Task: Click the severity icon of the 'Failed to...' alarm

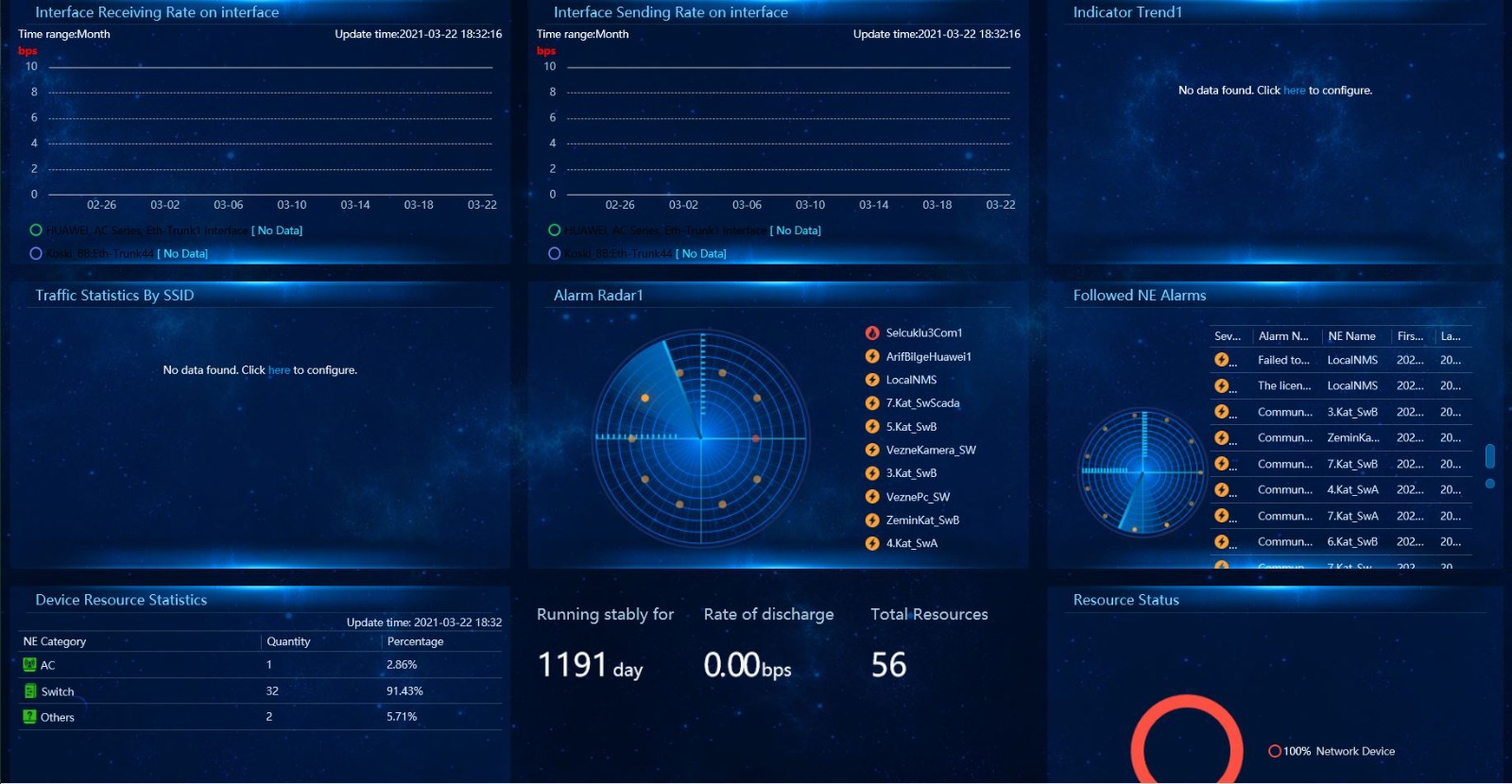Action: click(1222, 360)
